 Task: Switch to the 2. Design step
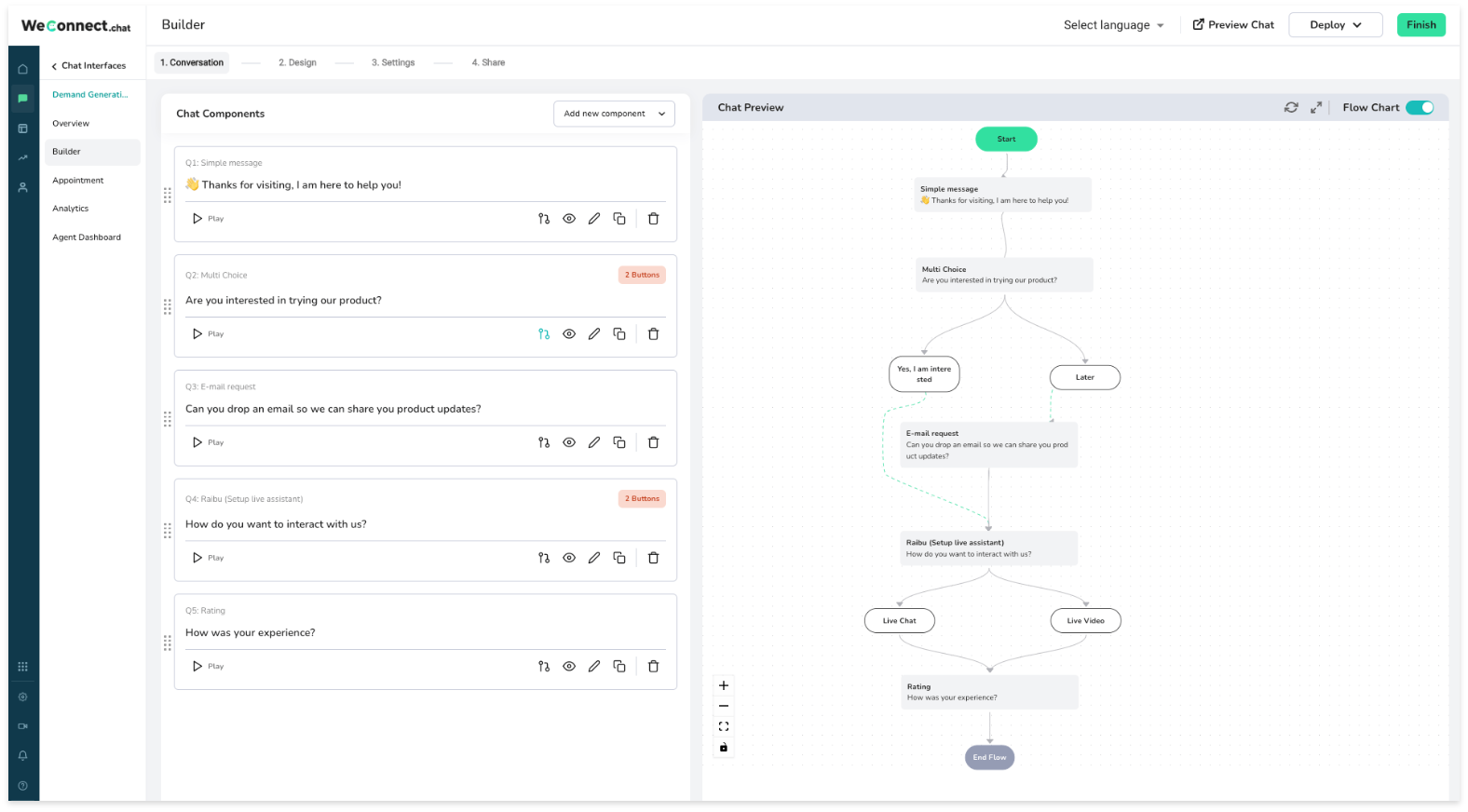click(x=297, y=63)
